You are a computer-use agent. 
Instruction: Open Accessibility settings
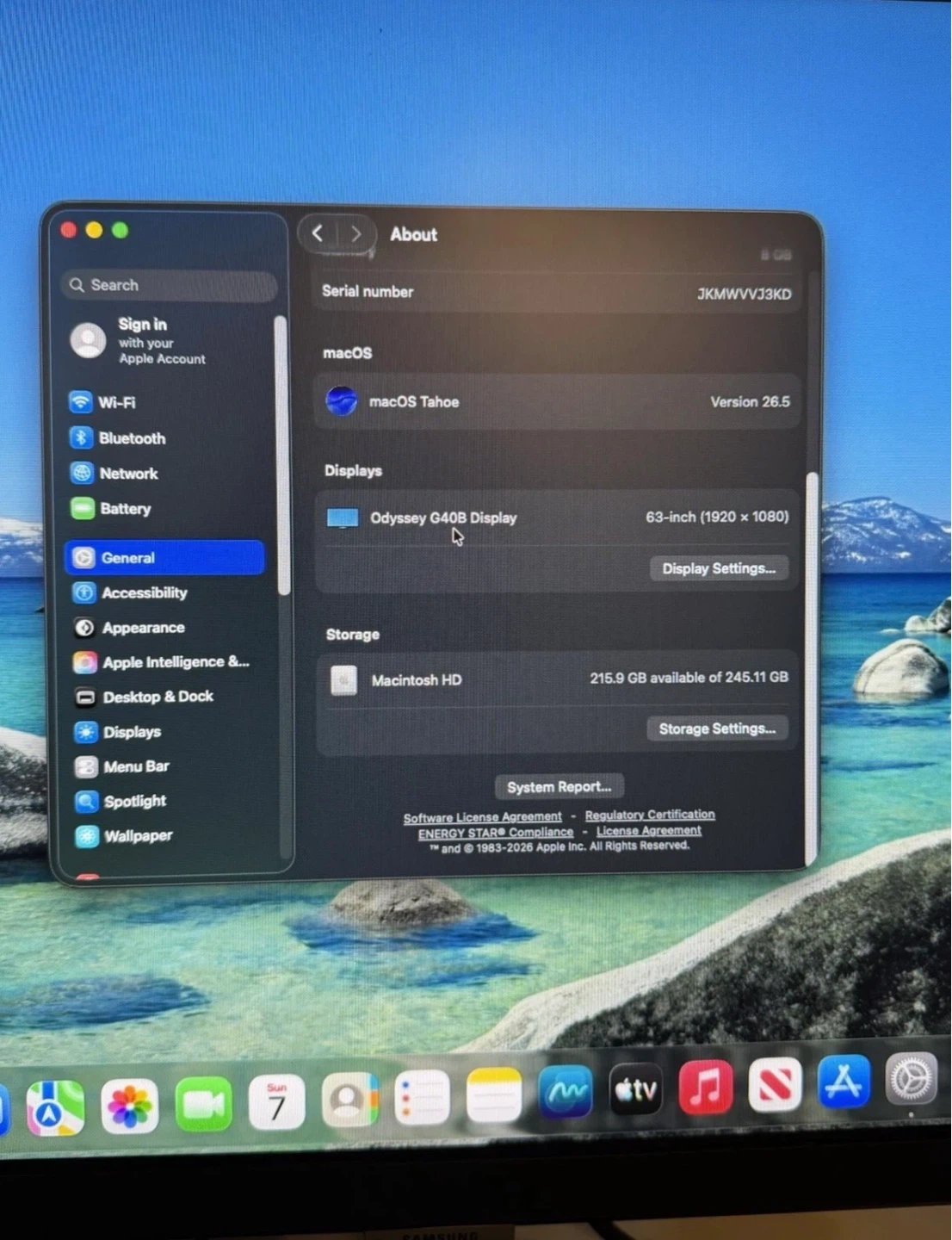click(130, 592)
